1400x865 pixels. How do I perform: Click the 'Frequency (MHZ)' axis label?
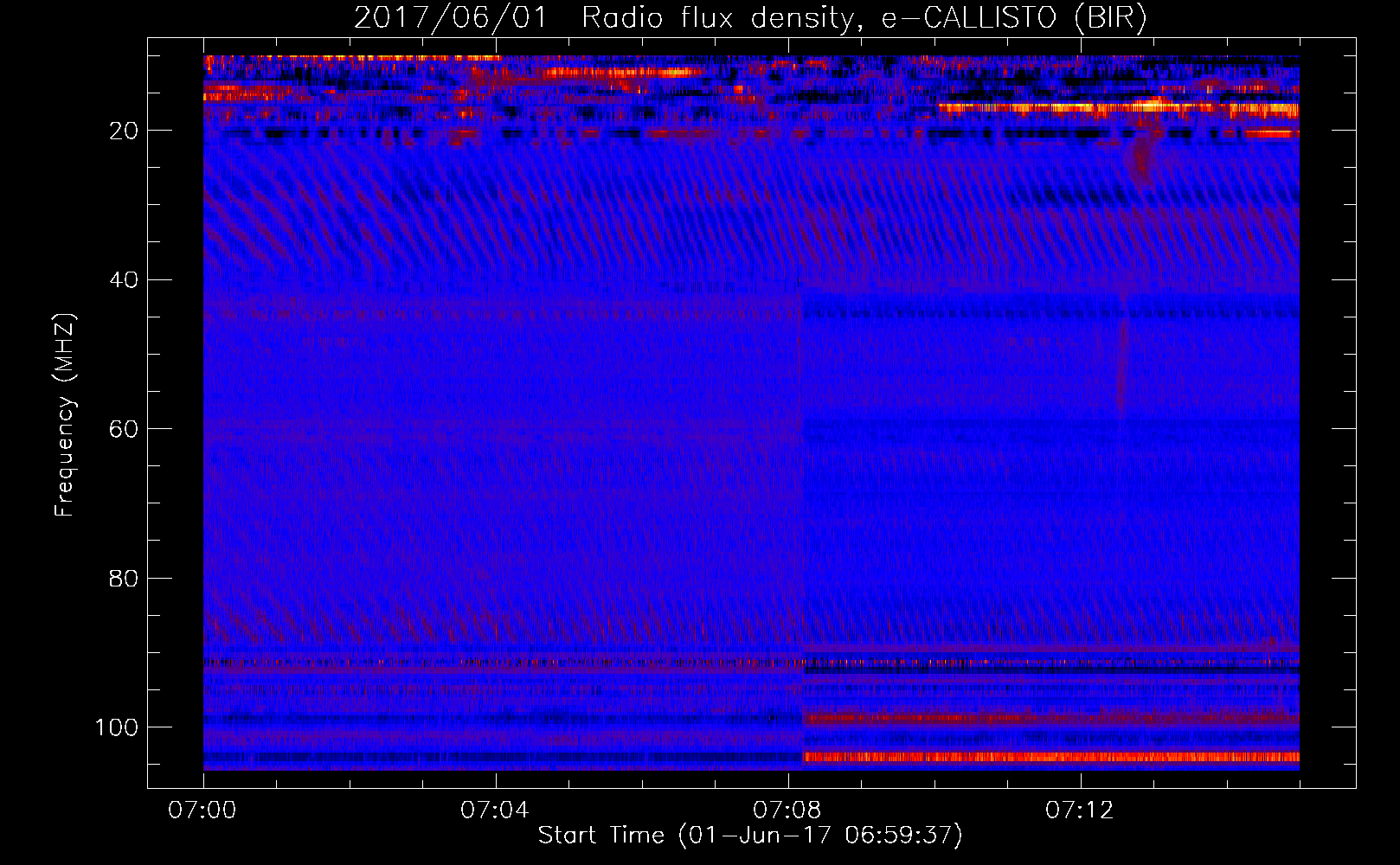pyautogui.click(x=66, y=414)
